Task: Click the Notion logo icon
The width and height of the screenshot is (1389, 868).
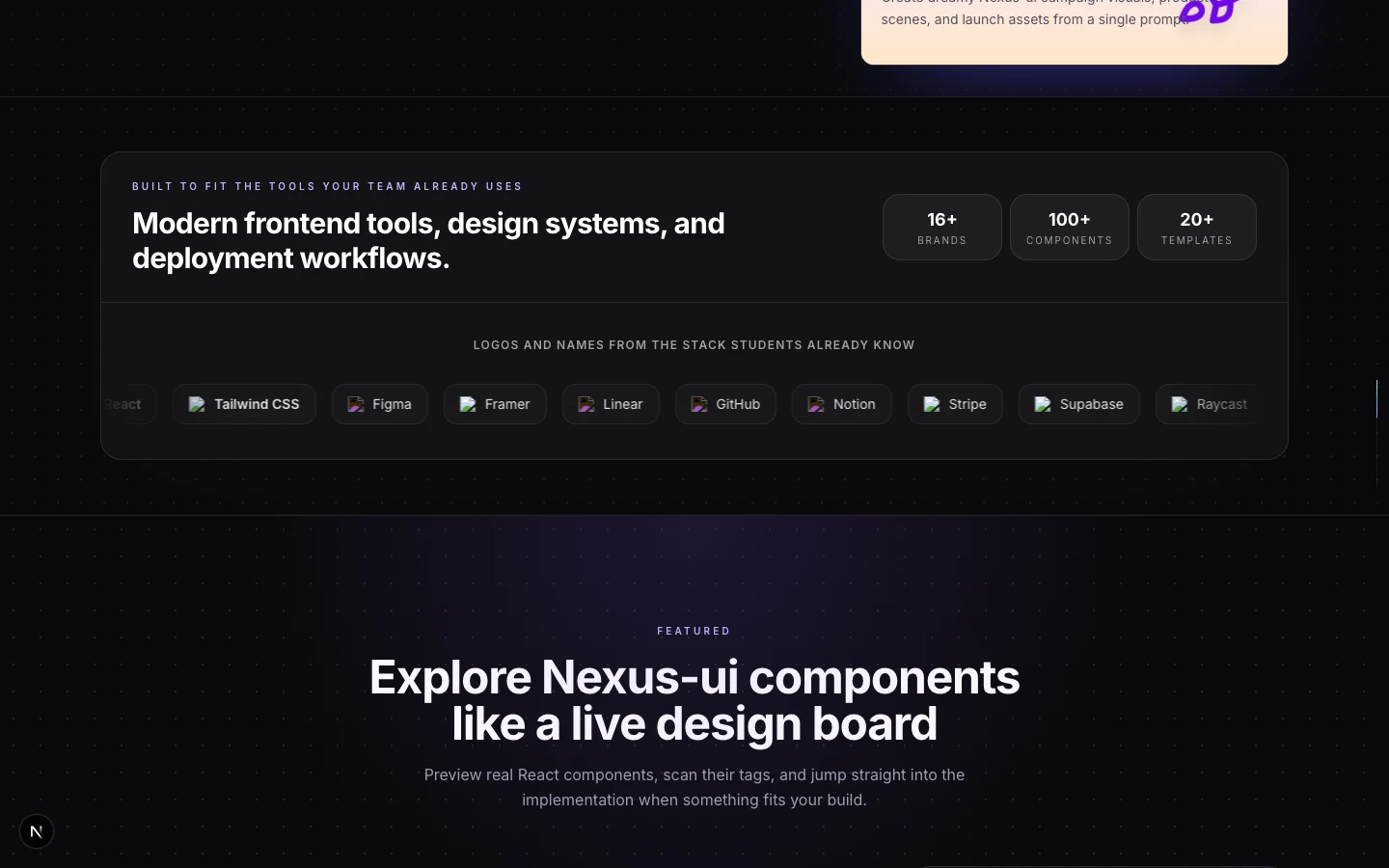Action: pos(816,404)
